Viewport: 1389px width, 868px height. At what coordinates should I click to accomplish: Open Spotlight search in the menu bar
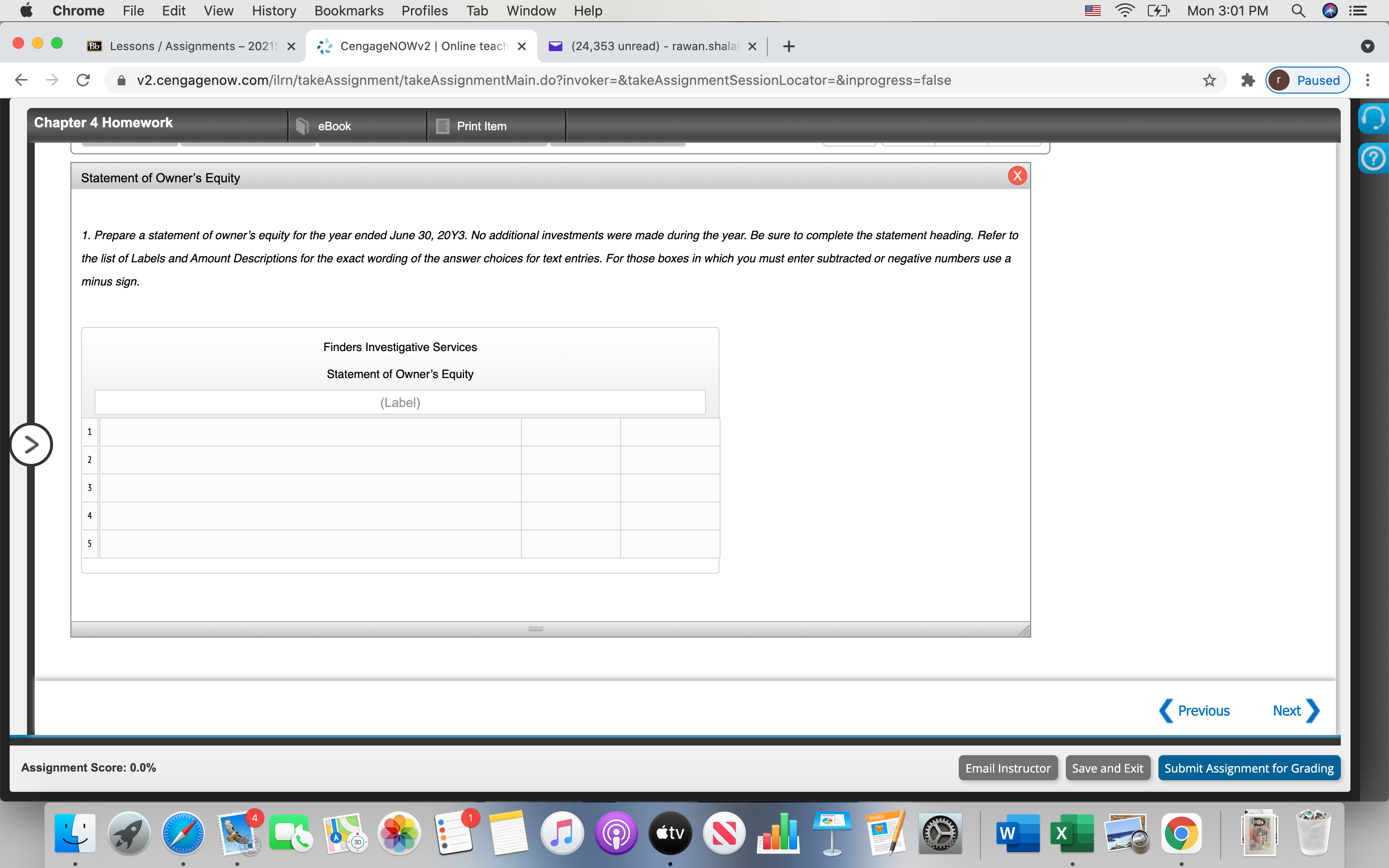pos(1298,10)
